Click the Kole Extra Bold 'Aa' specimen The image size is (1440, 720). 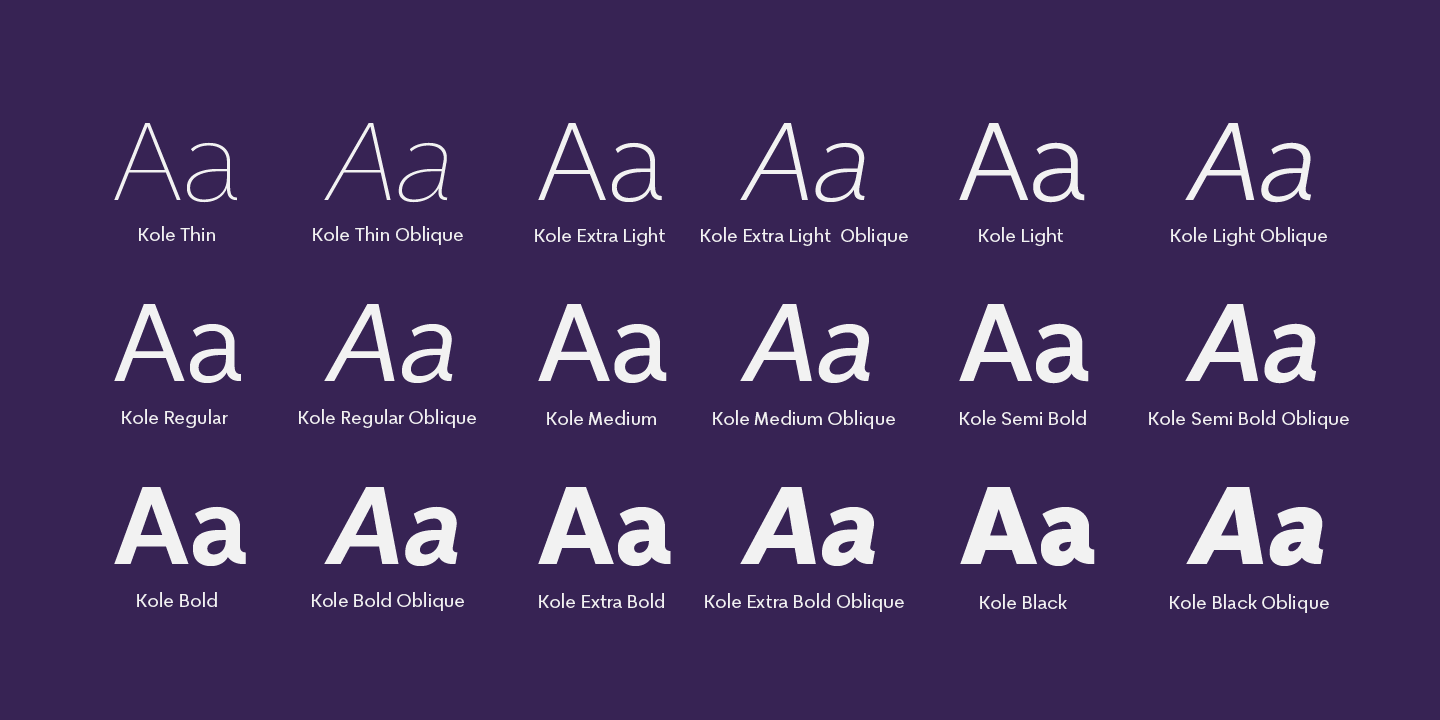click(x=603, y=527)
